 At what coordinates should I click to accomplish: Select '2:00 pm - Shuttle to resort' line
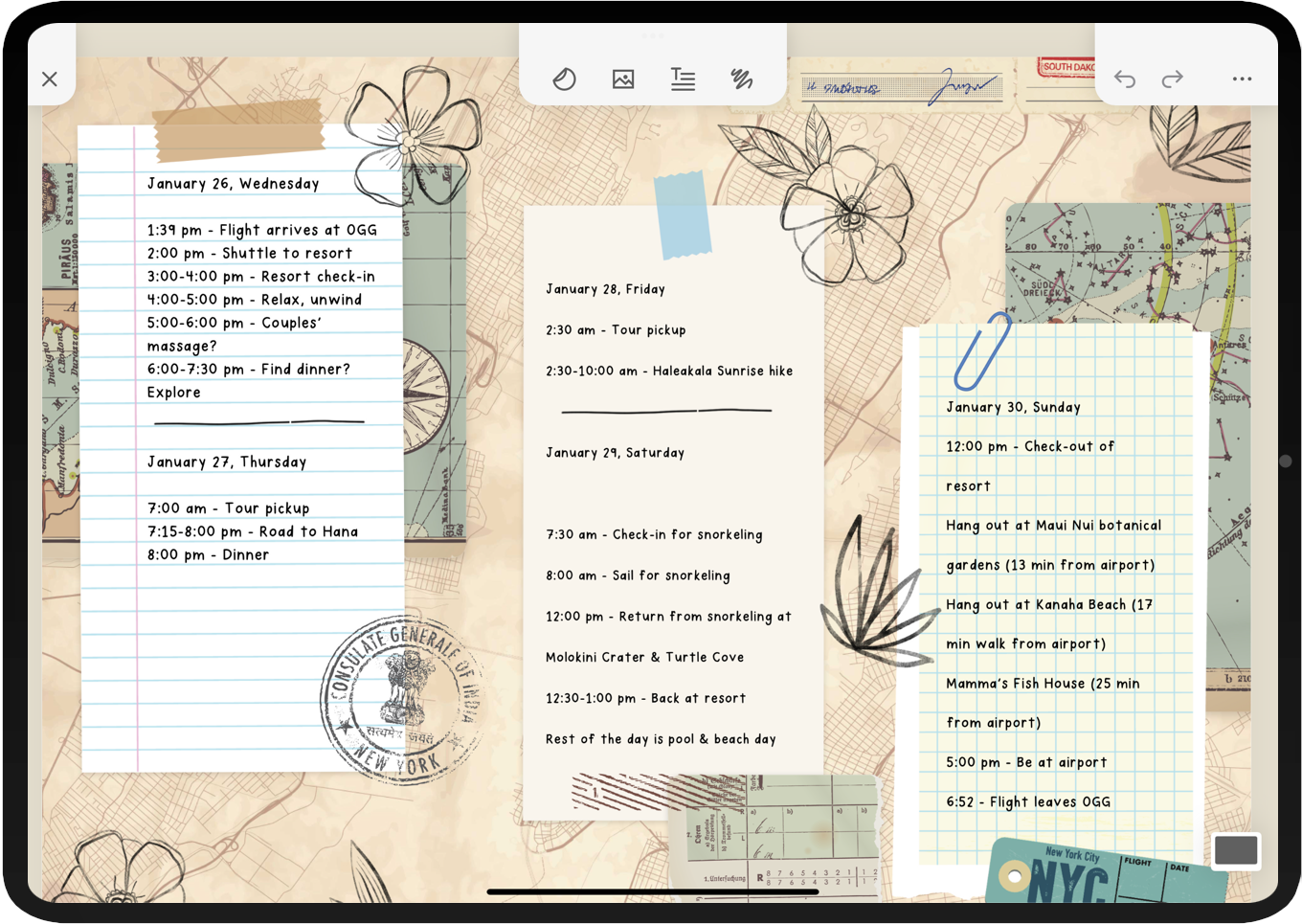249,253
